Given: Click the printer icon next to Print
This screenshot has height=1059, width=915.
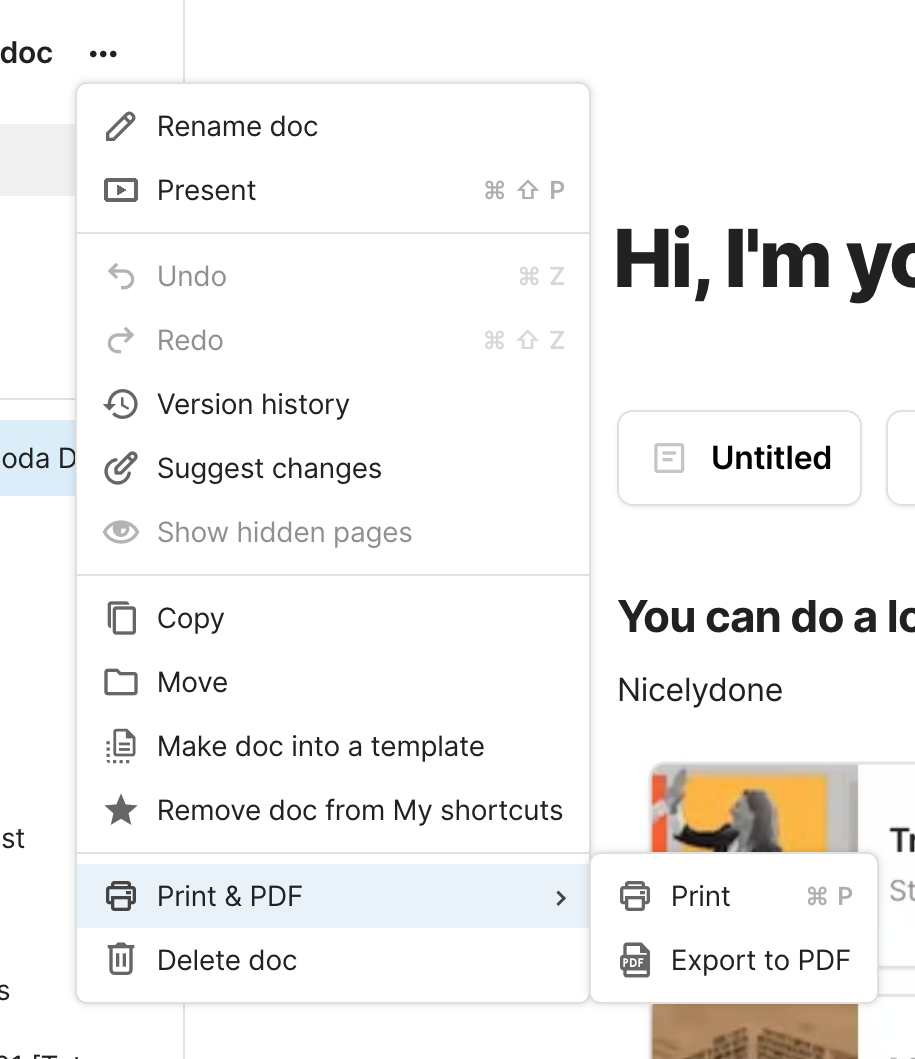Looking at the screenshot, I should (x=635, y=896).
